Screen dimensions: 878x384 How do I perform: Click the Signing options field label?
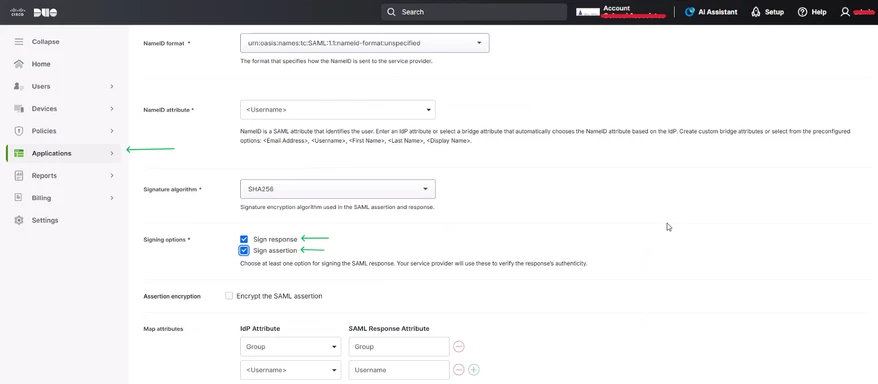pos(167,240)
